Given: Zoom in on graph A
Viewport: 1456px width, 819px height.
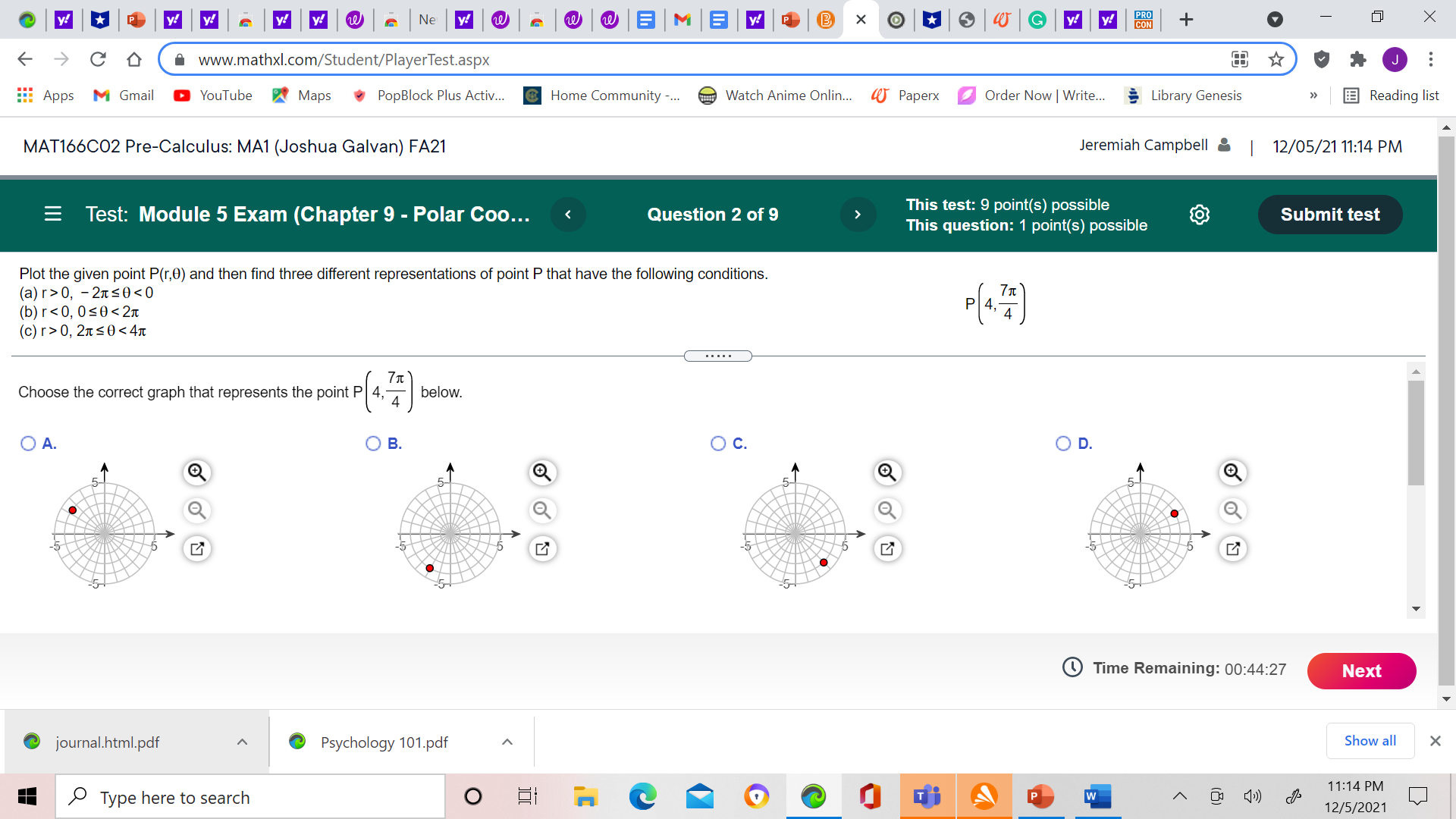Looking at the screenshot, I should pyautogui.click(x=197, y=472).
